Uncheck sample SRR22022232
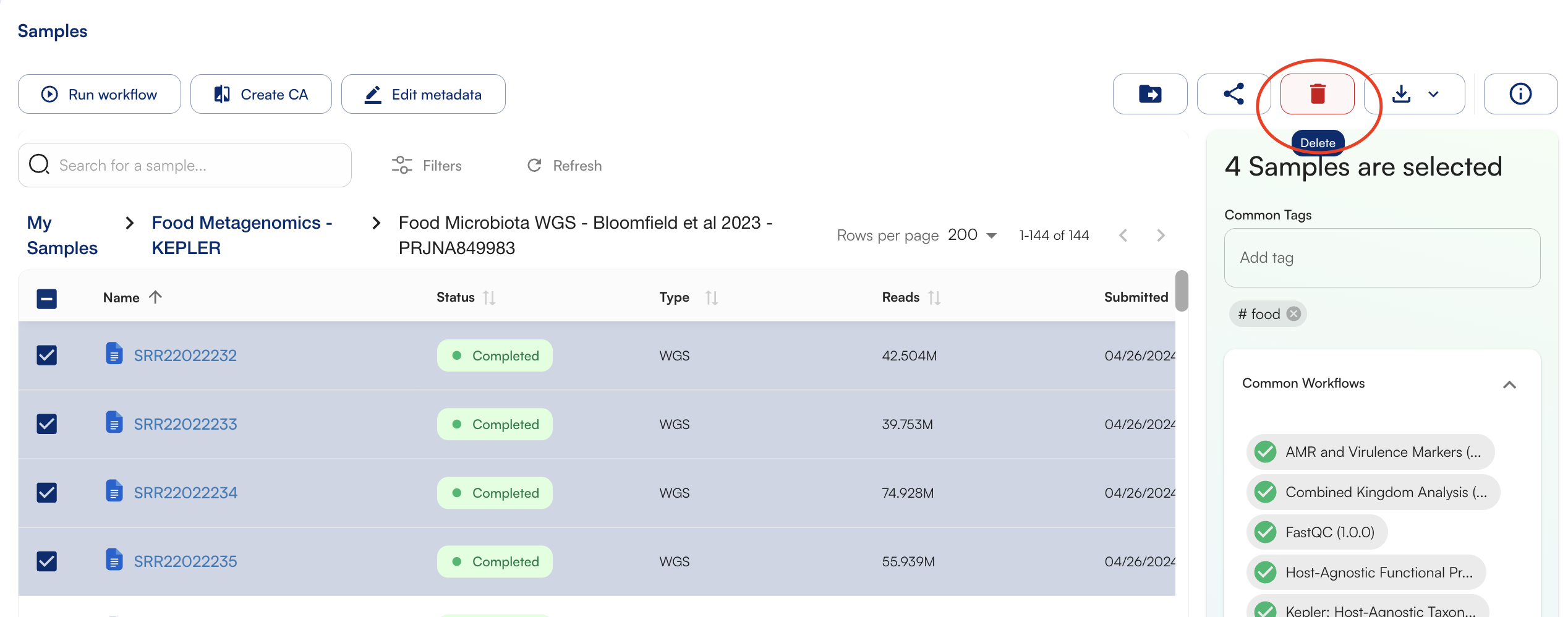The image size is (1568, 617). click(47, 355)
